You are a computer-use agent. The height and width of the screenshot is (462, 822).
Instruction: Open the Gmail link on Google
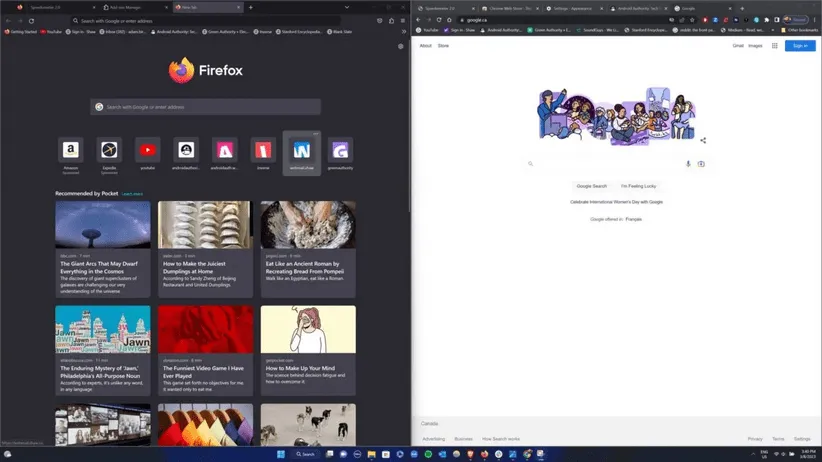(x=738, y=46)
